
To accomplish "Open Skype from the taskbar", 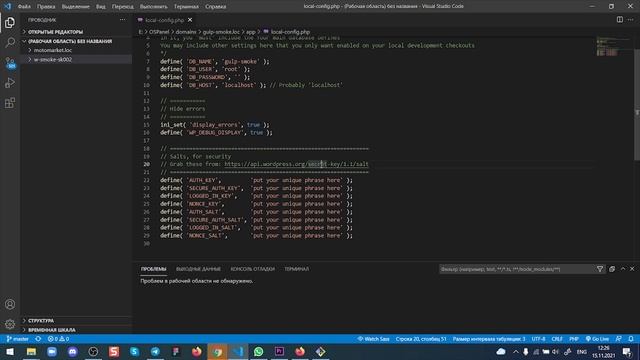I will [x=134, y=351].
